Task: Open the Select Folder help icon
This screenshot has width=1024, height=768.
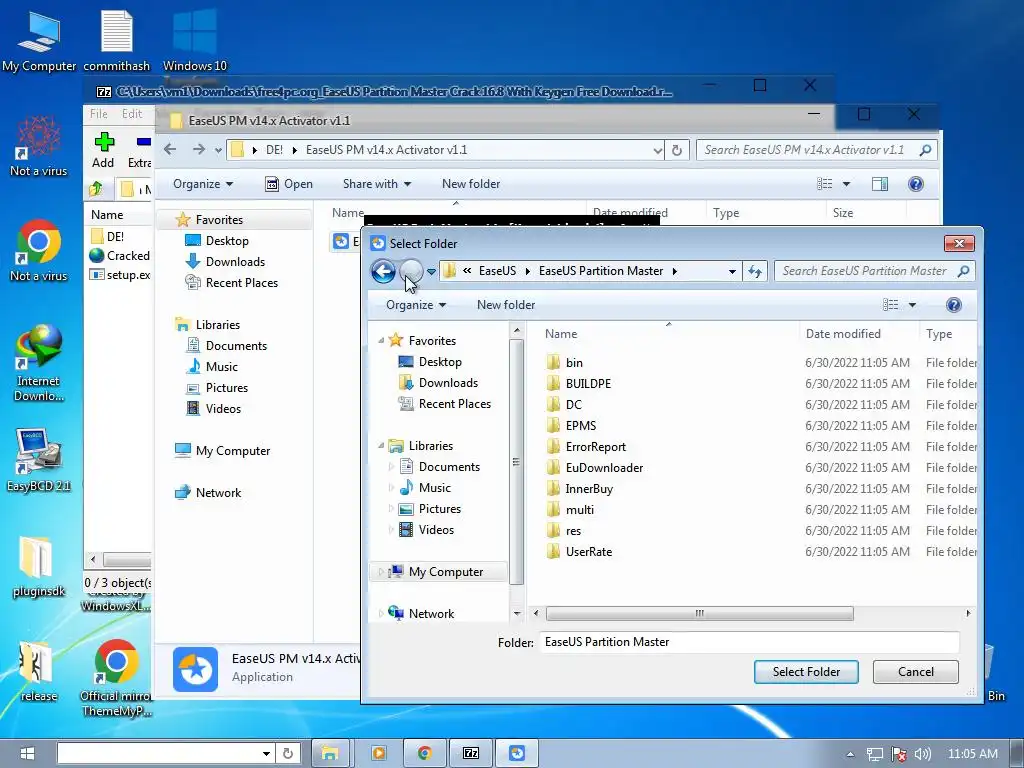Action: [953, 305]
